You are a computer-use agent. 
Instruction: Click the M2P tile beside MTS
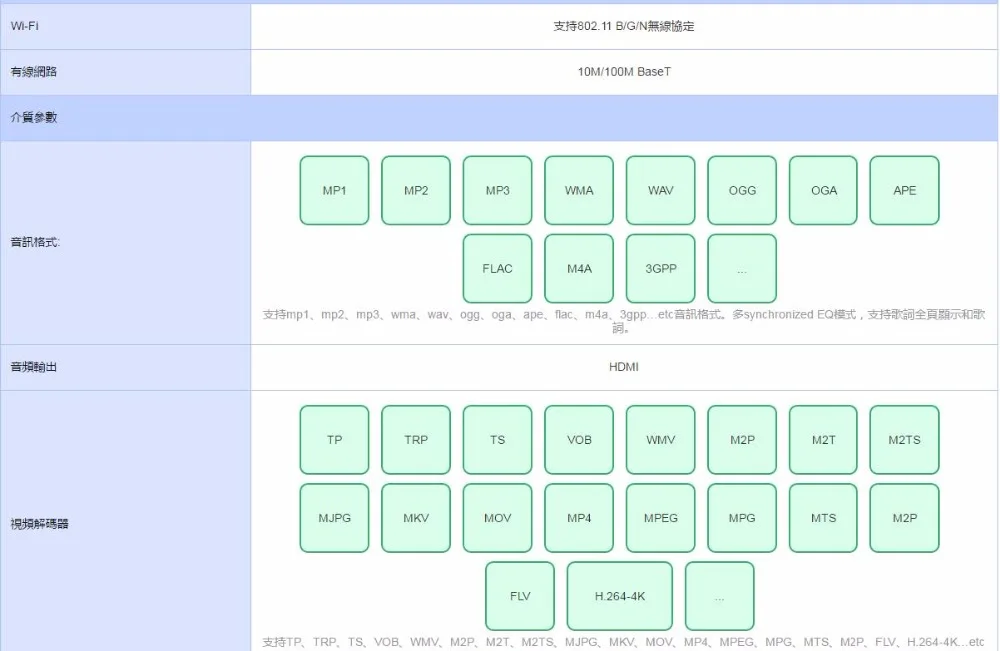pyautogui.click(x=904, y=518)
